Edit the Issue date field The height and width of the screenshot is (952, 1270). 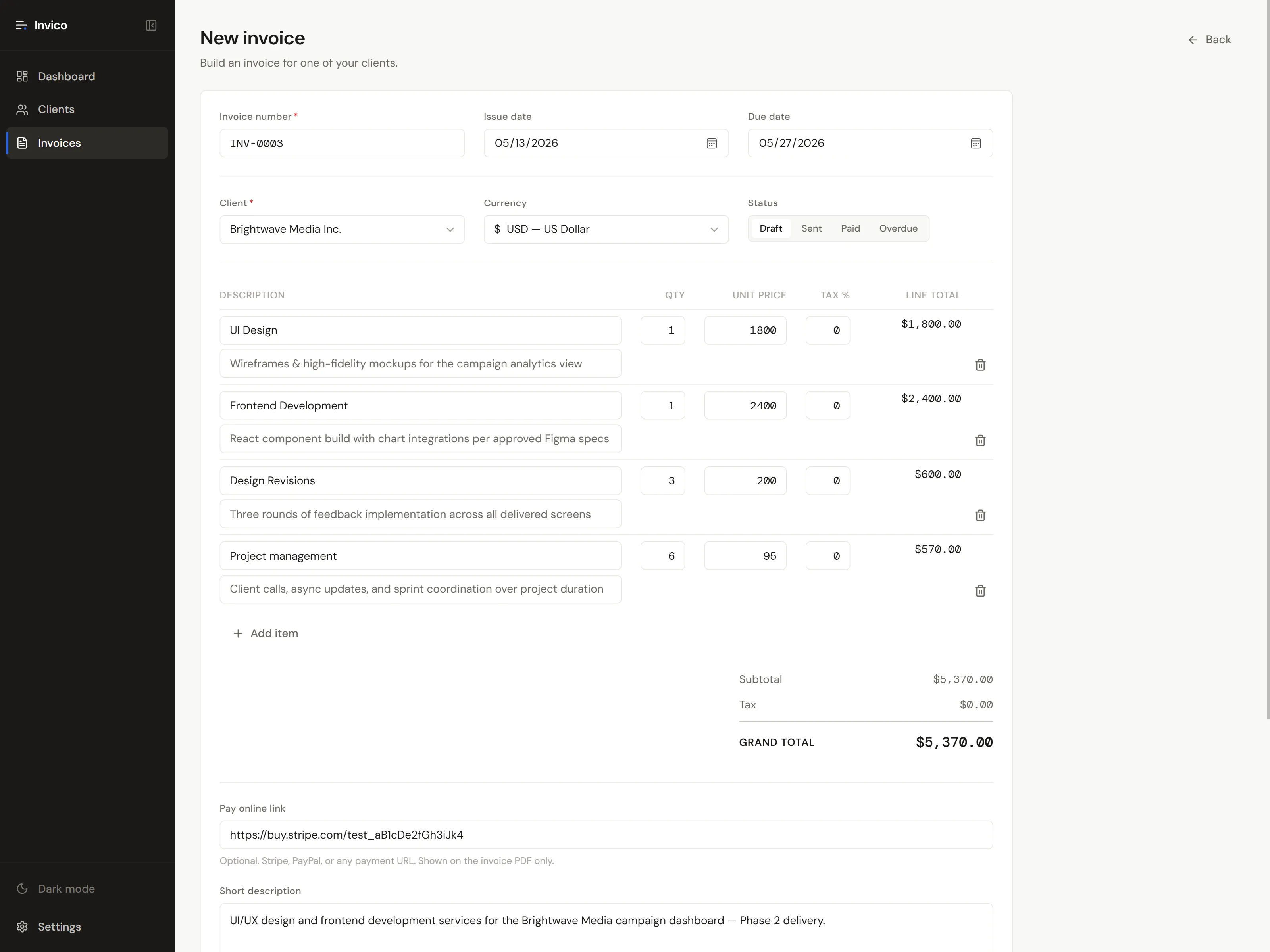point(606,144)
